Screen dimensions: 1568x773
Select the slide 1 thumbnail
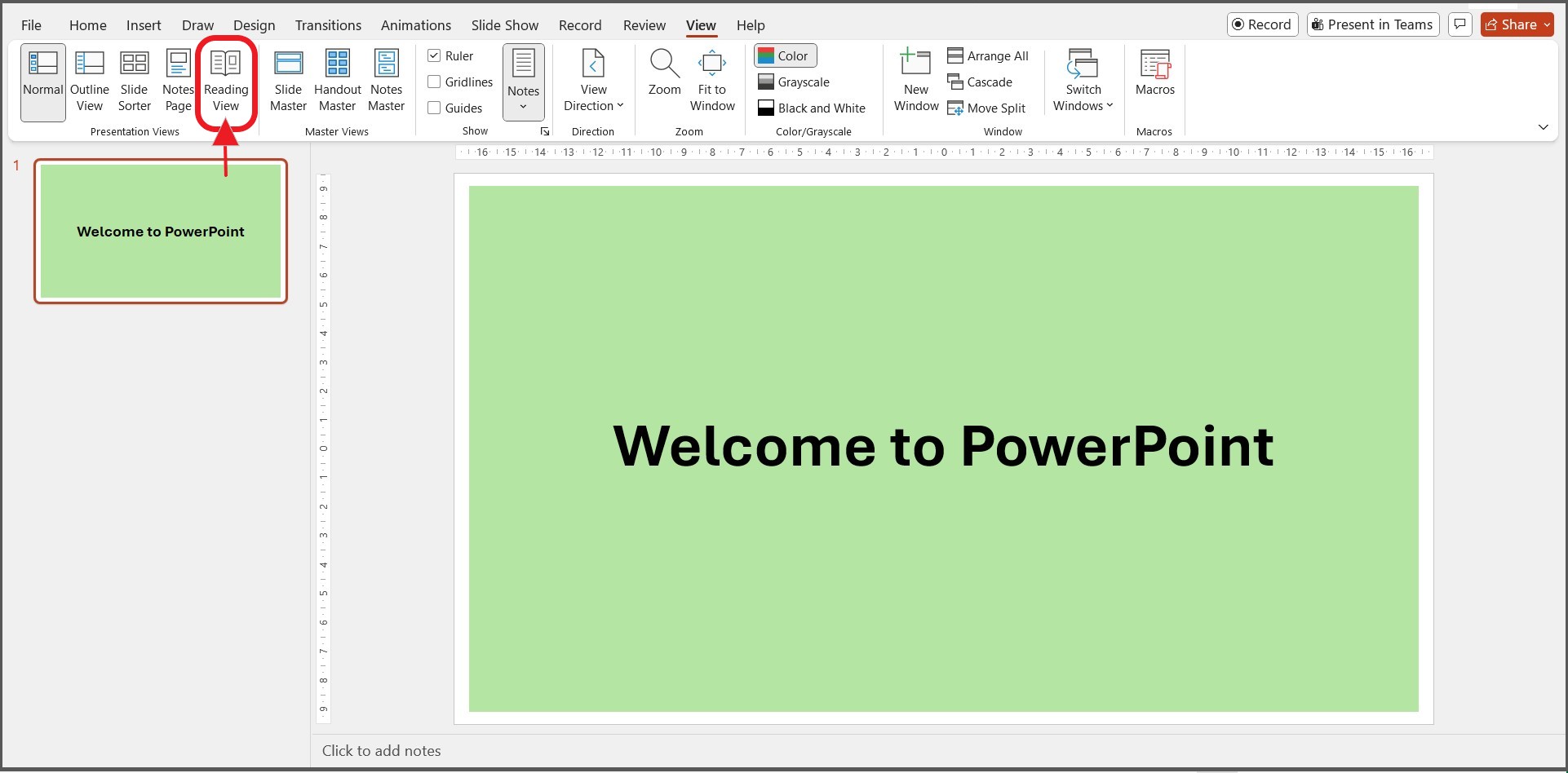pos(161,232)
